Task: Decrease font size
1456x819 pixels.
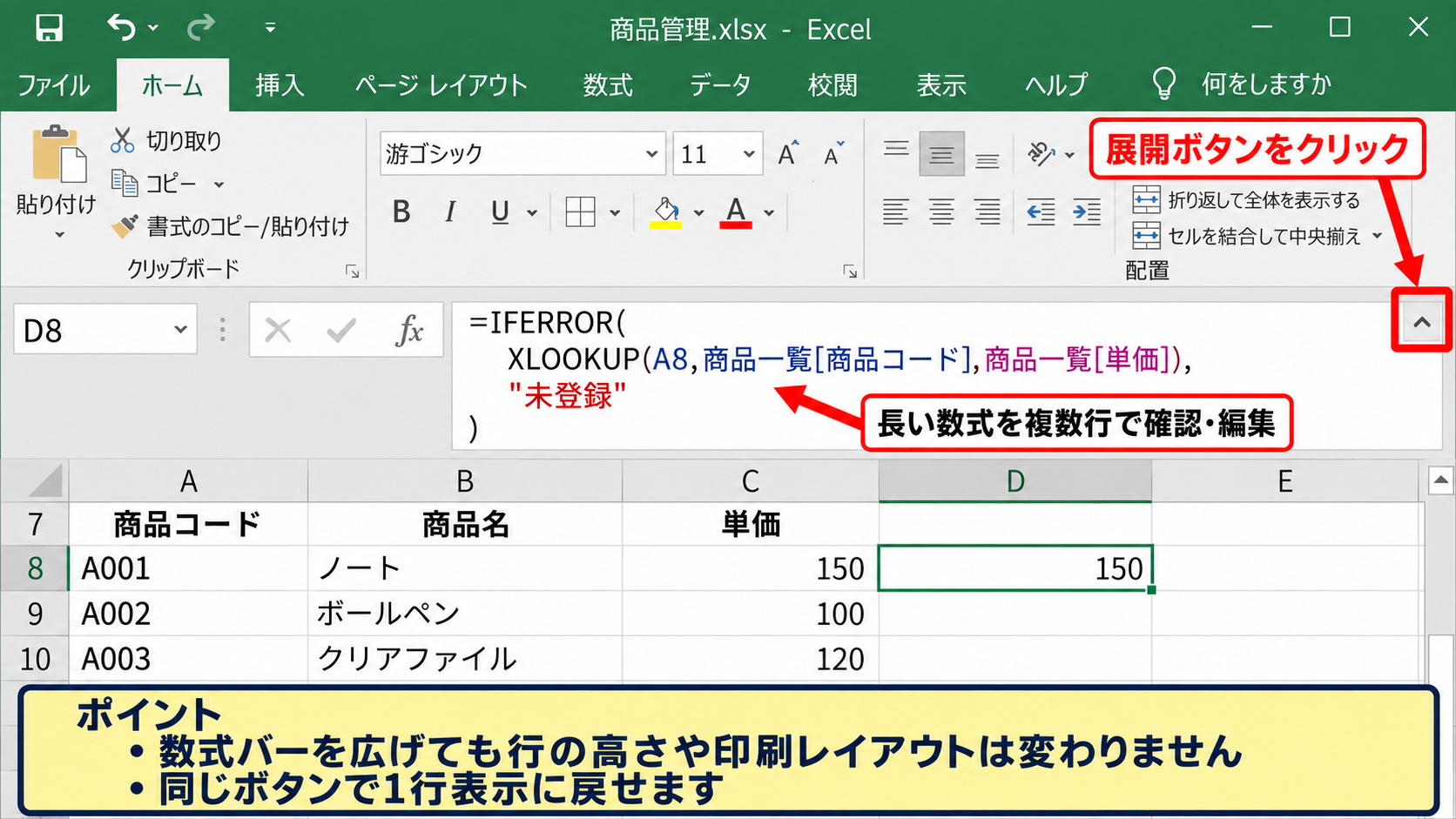Action: click(x=833, y=154)
